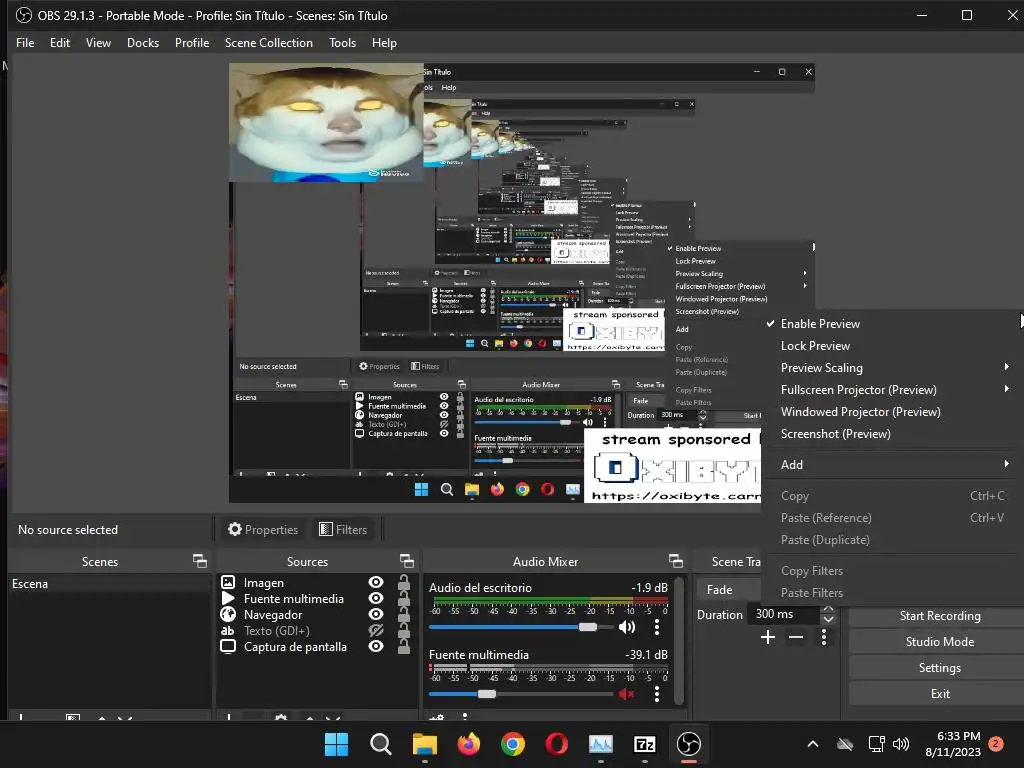Open the Tools menu
Image resolution: width=1024 pixels, height=768 pixels.
point(342,42)
